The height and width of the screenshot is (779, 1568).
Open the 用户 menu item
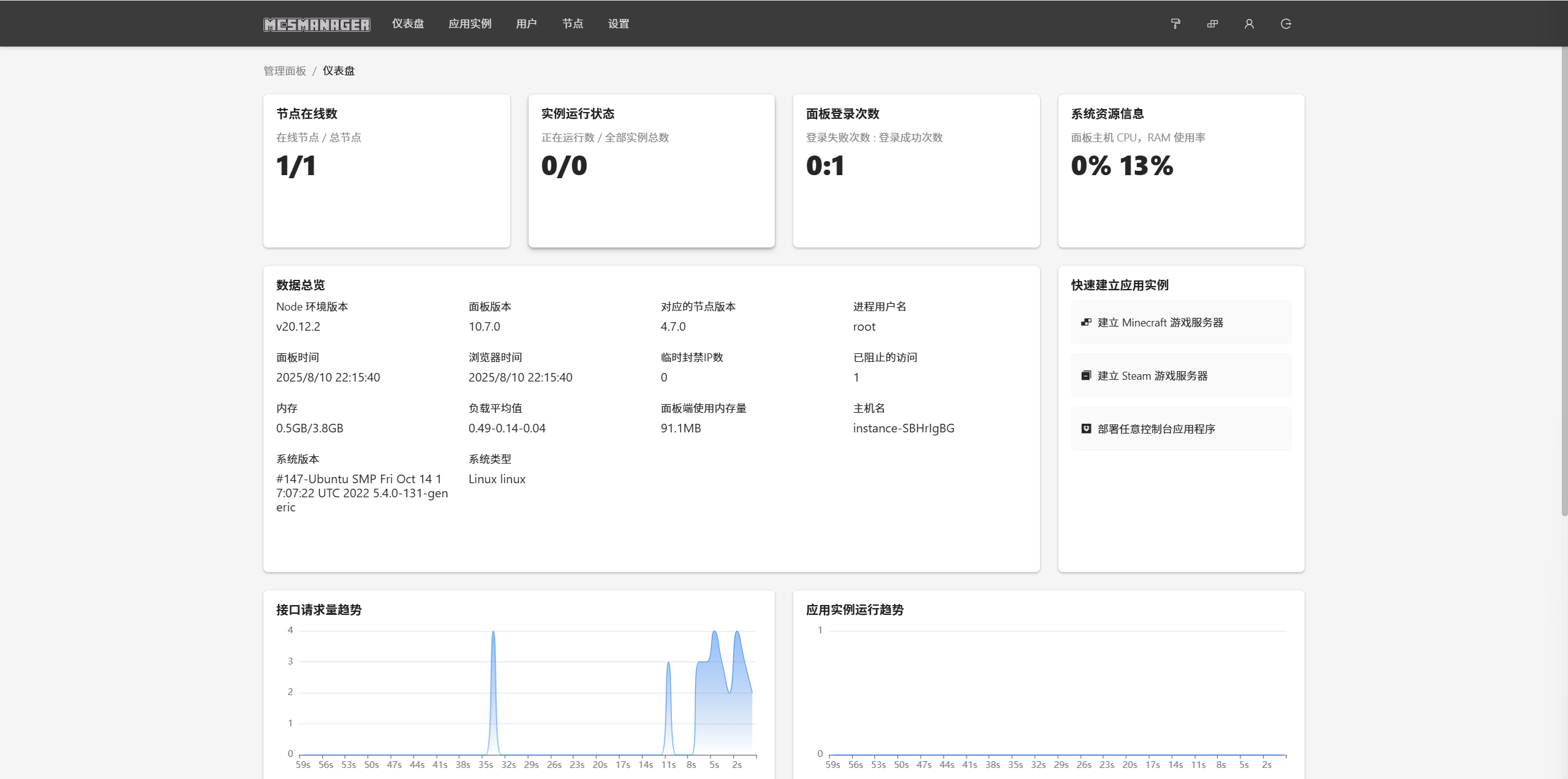526,24
